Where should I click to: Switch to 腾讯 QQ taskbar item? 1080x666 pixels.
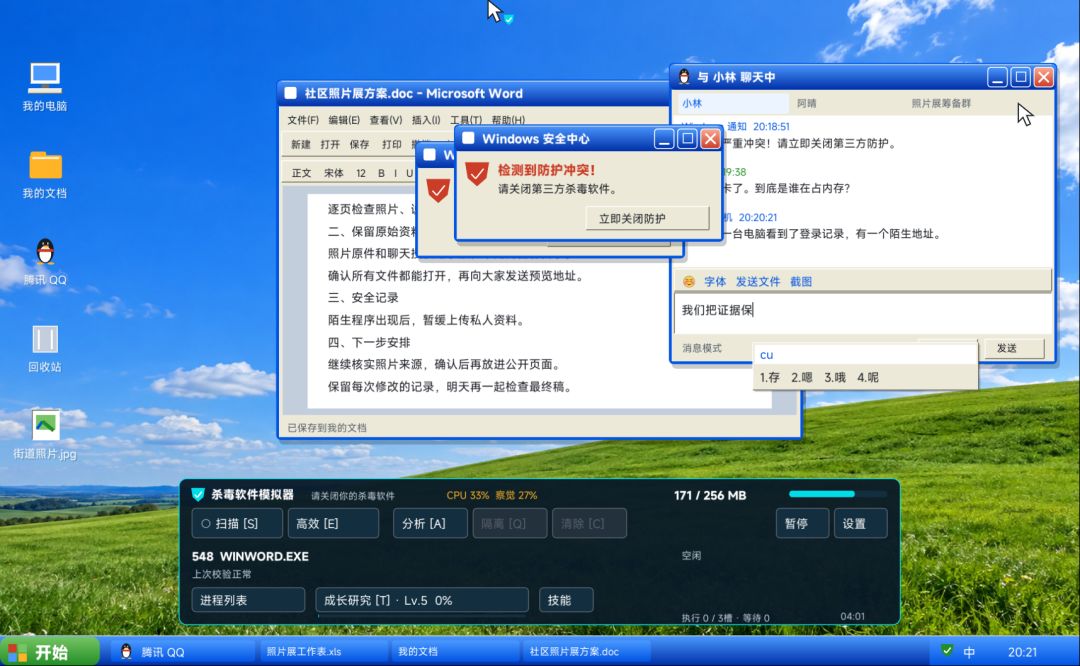click(x=185, y=652)
